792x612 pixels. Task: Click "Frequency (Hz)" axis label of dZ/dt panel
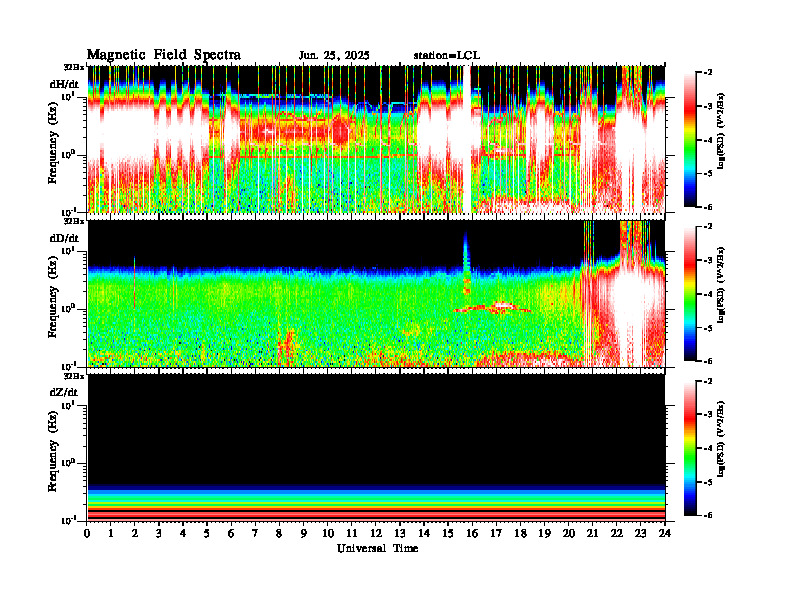tap(53, 452)
